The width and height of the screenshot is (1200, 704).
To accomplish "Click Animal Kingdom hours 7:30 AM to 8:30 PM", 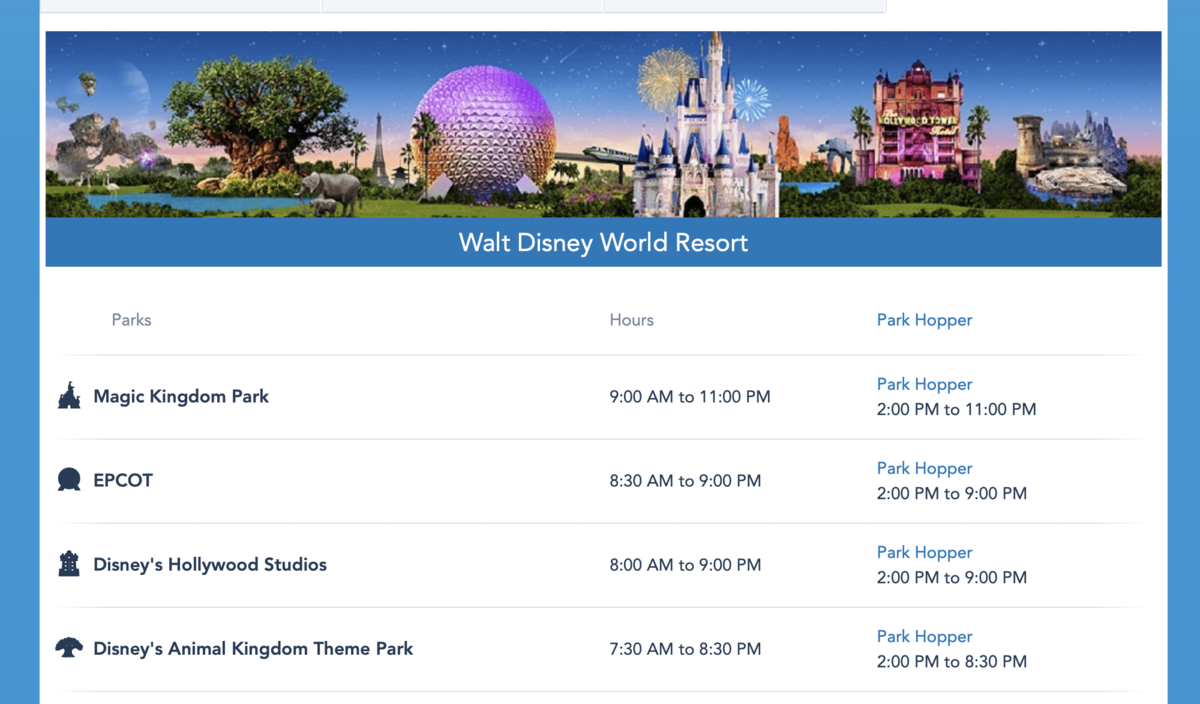I will click(685, 649).
